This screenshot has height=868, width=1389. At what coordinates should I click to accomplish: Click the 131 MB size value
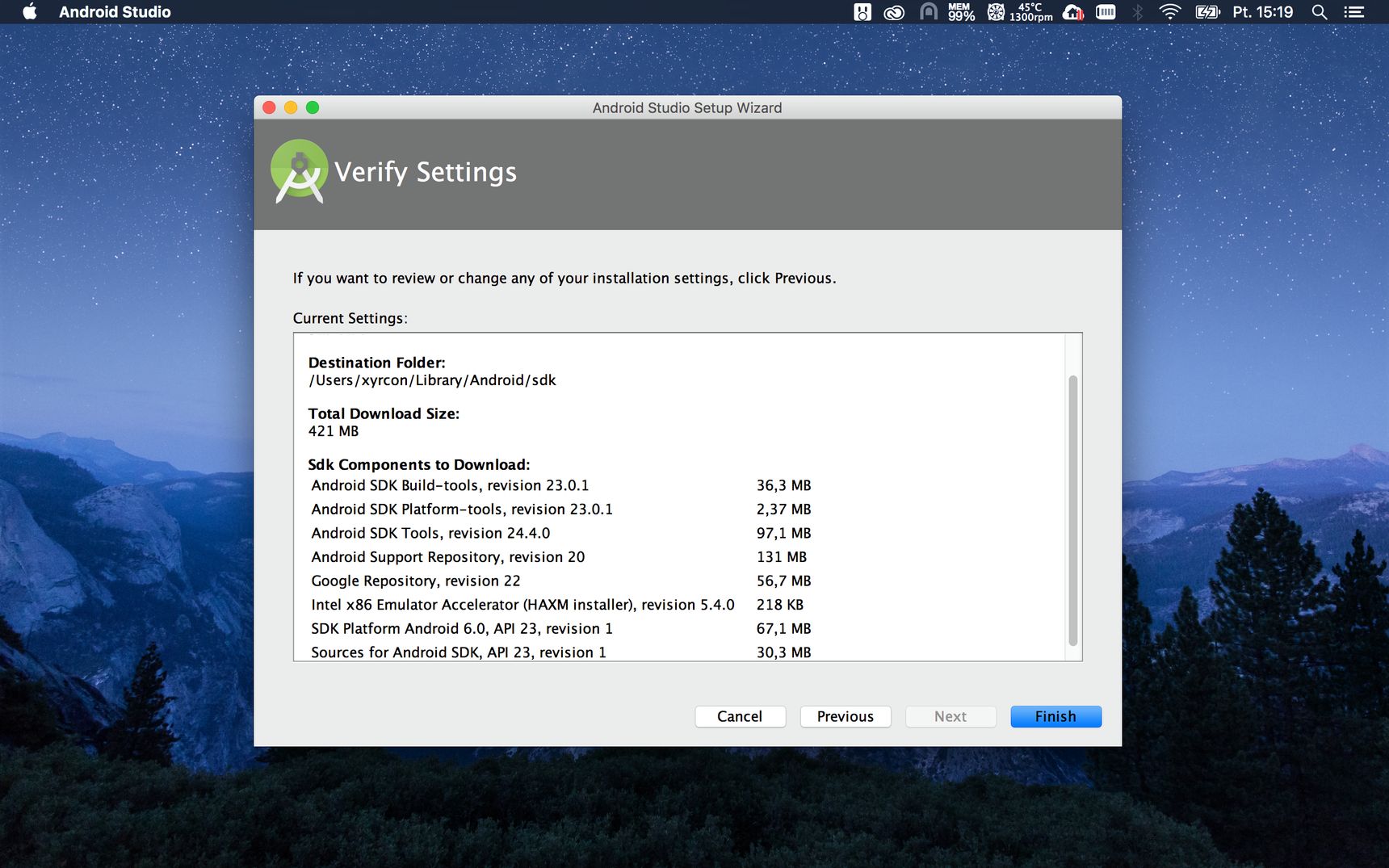pyautogui.click(x=782, y=557)
